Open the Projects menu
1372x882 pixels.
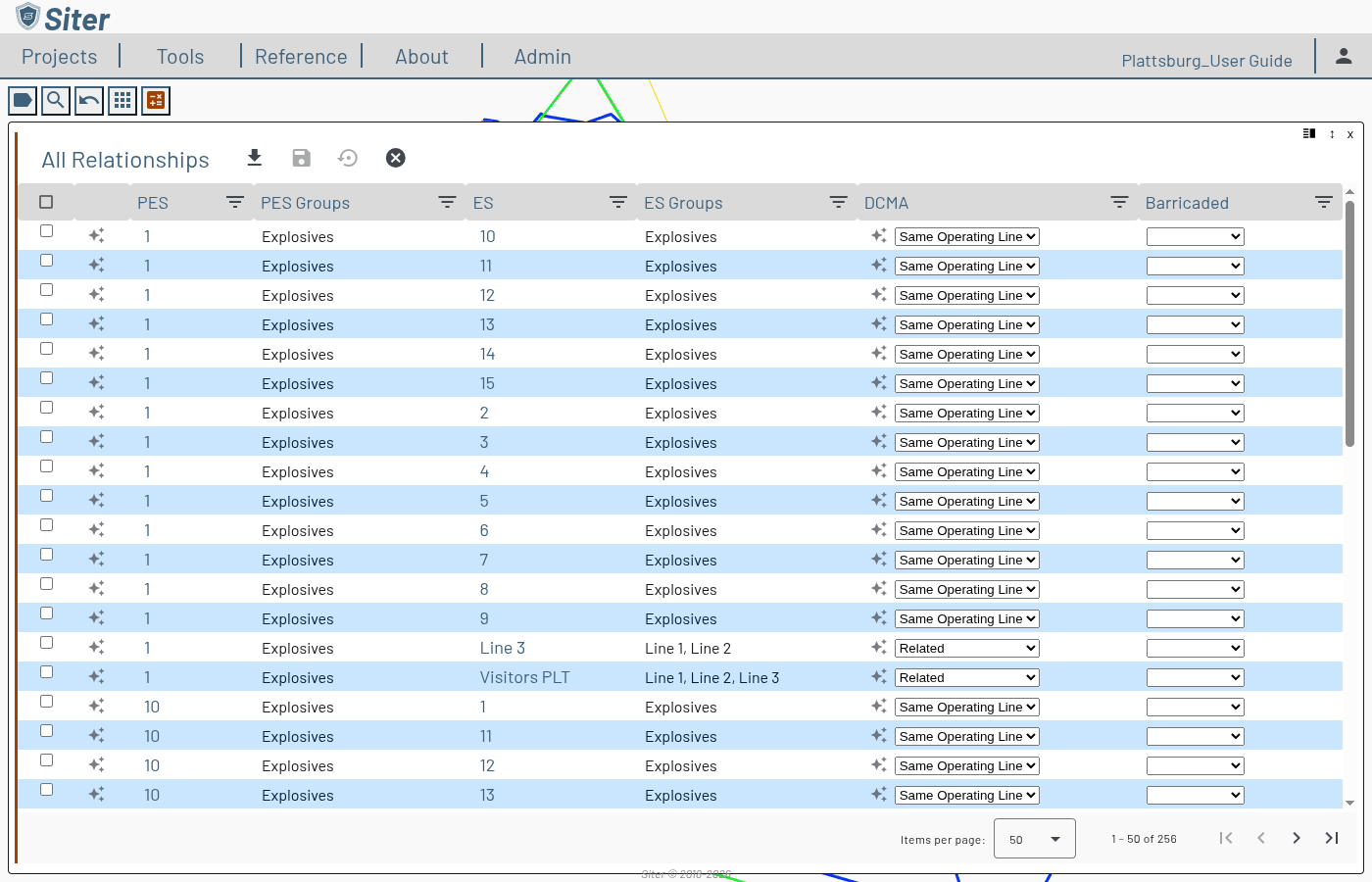pyautogui.click(x=60, y=57)
